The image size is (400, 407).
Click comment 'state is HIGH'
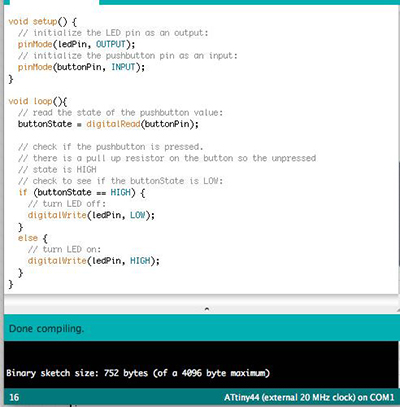(57, 169)
